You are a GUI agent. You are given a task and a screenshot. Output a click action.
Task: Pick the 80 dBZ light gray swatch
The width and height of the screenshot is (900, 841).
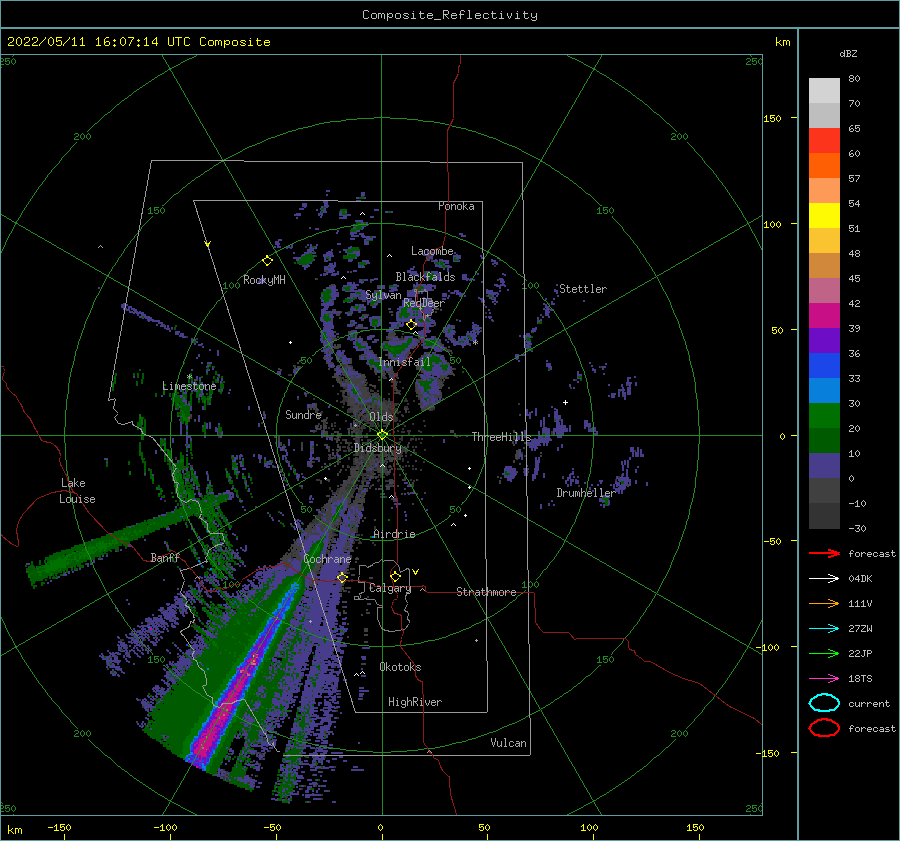[824, 91]
